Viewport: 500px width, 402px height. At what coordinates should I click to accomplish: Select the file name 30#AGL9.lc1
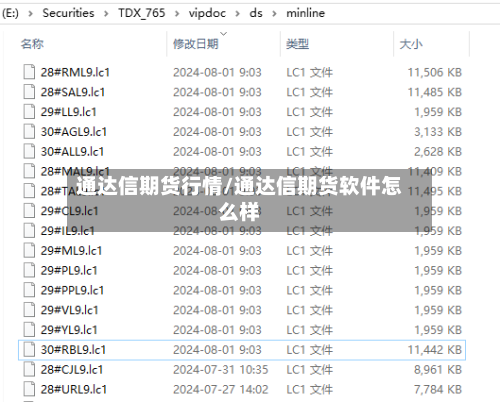tap(74, 132)
